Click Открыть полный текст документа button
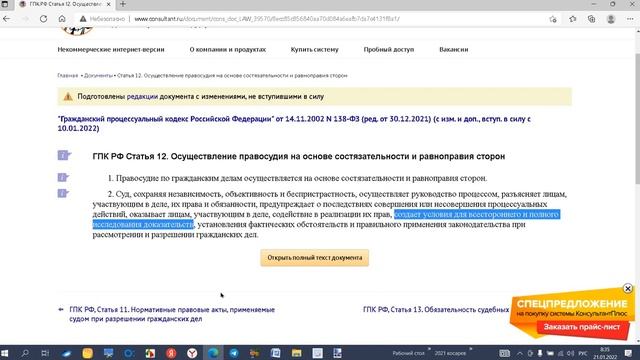640x360 pixels. tap(315, 258)
